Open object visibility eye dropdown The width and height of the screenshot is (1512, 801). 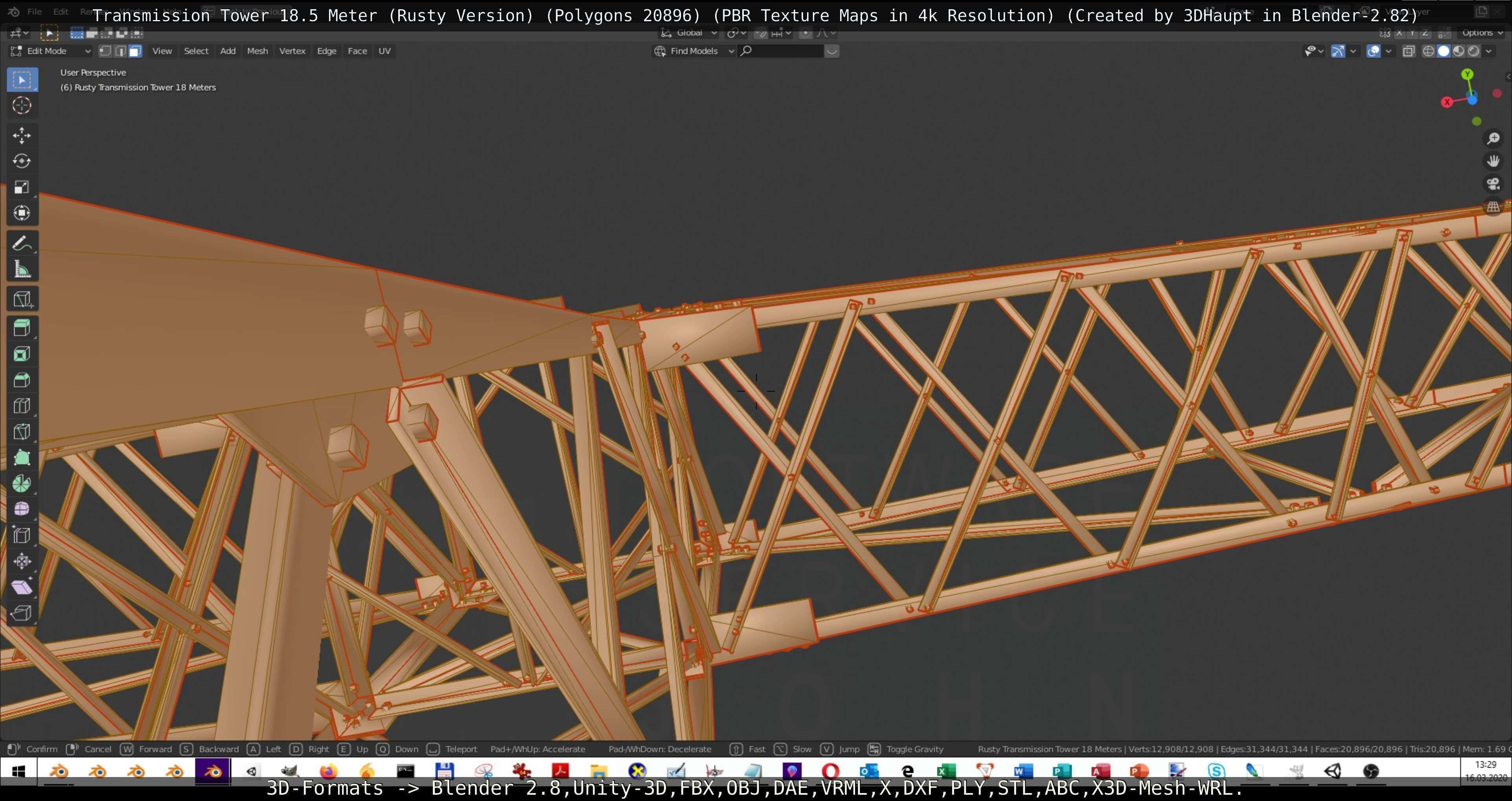point(1313,51)
